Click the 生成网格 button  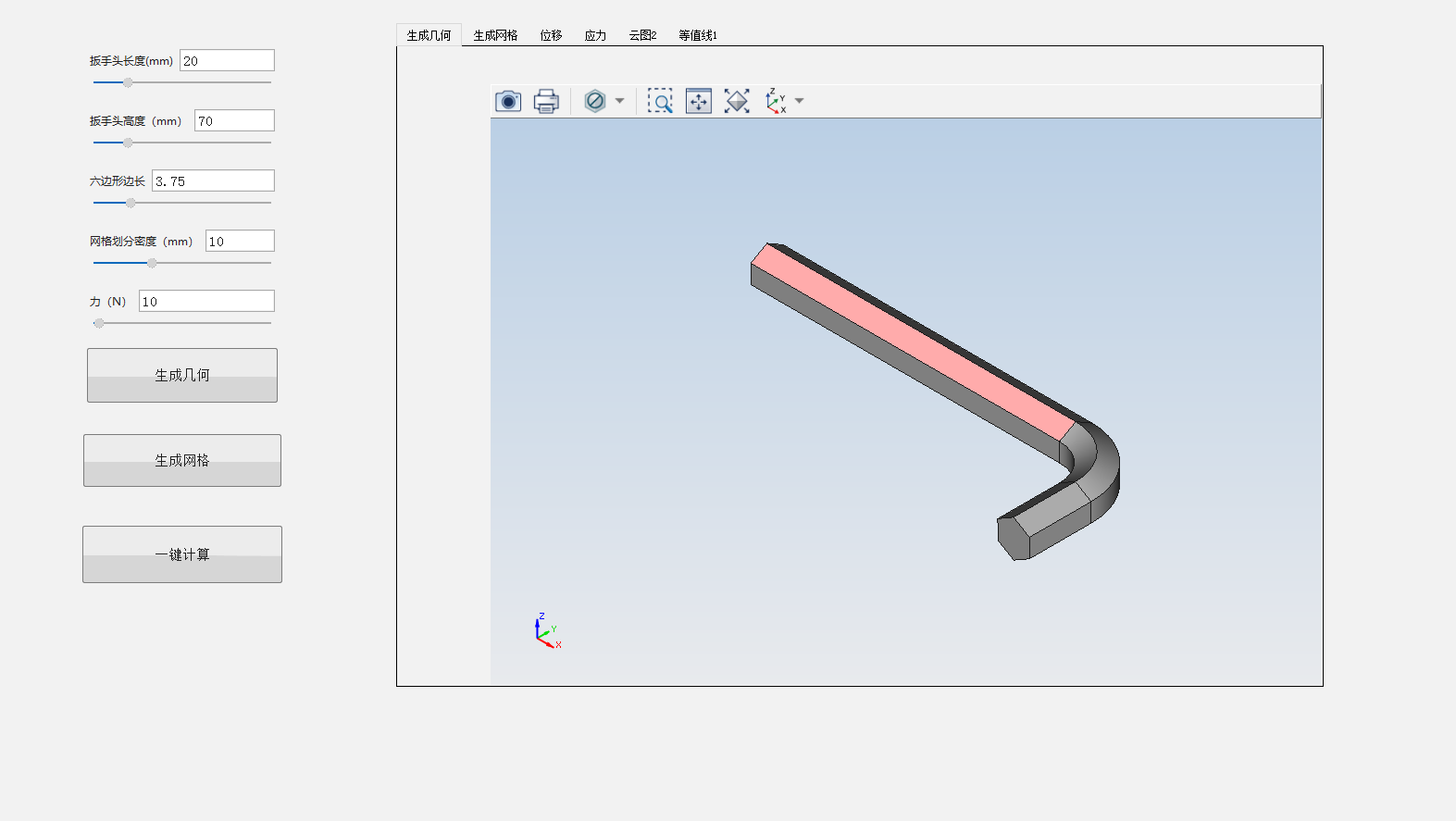click(x=182, y=460)
